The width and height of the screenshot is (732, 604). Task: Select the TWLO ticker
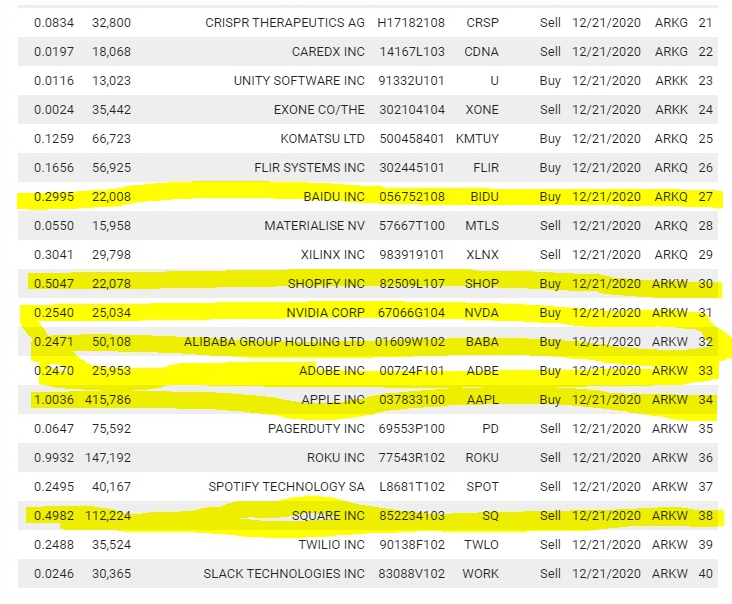pos(481,544)
